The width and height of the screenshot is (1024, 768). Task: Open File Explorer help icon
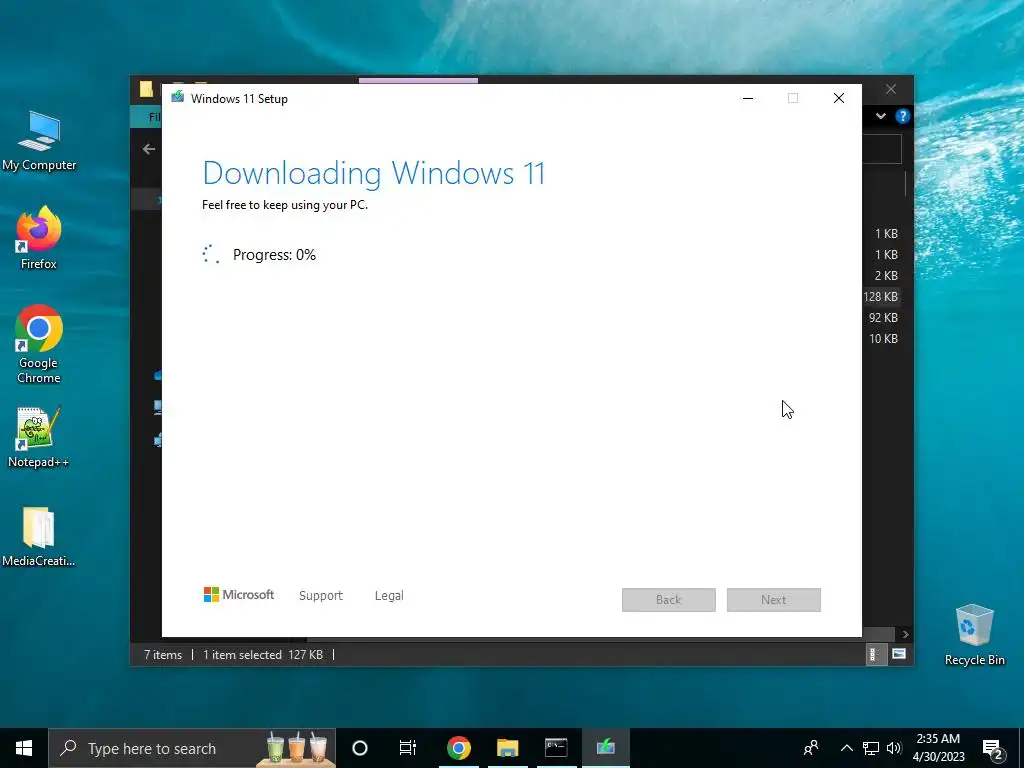[903, 116]
